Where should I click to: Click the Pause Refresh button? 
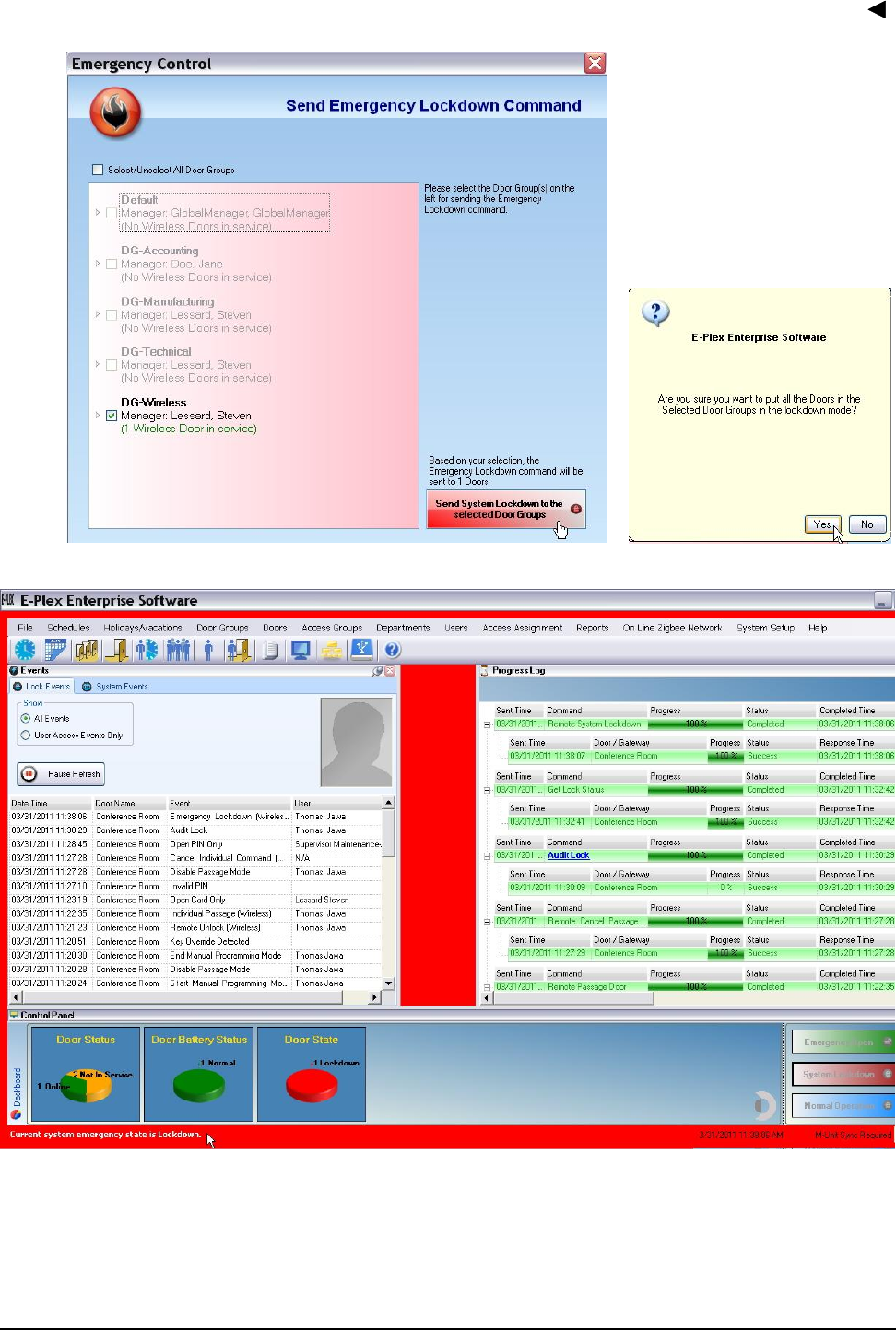[x=61, y=774]
